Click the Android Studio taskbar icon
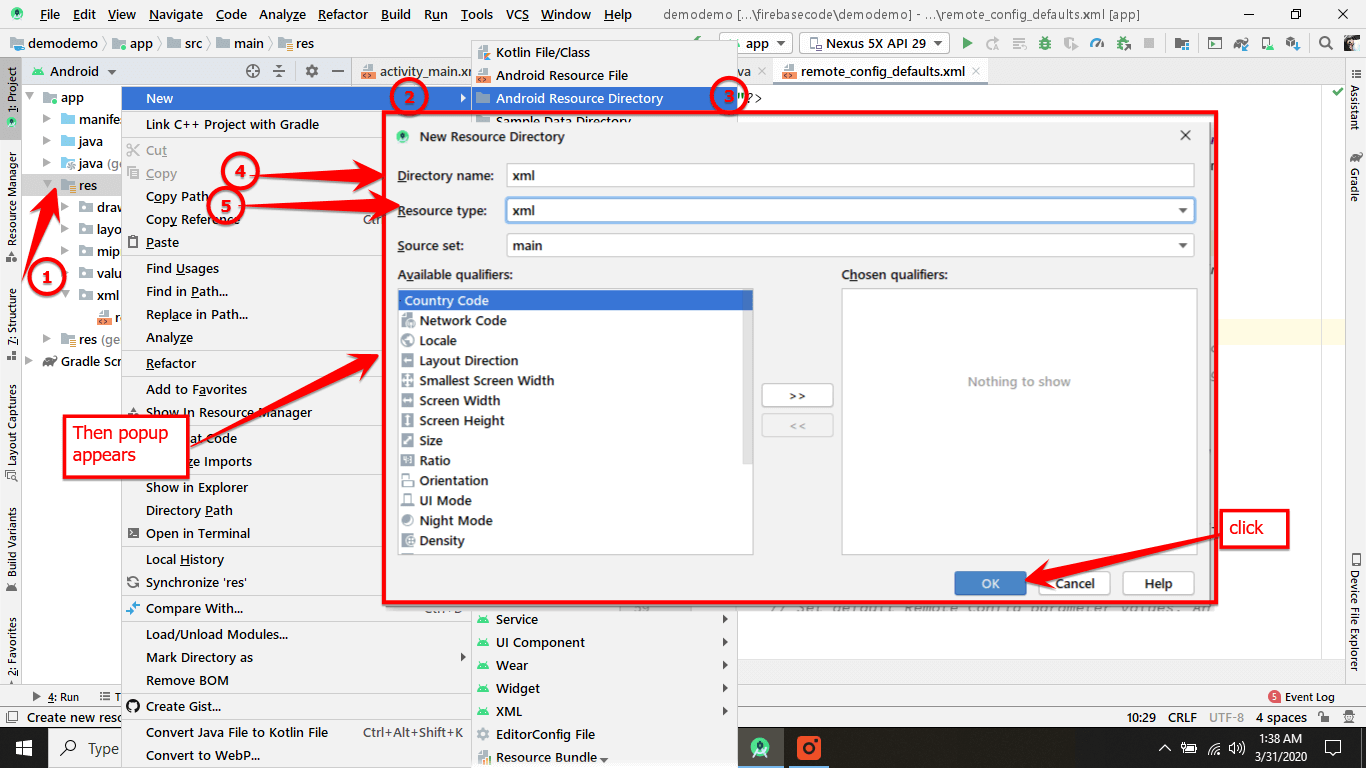This screenshot has width=1366, height=768. [x=761, y=747]
